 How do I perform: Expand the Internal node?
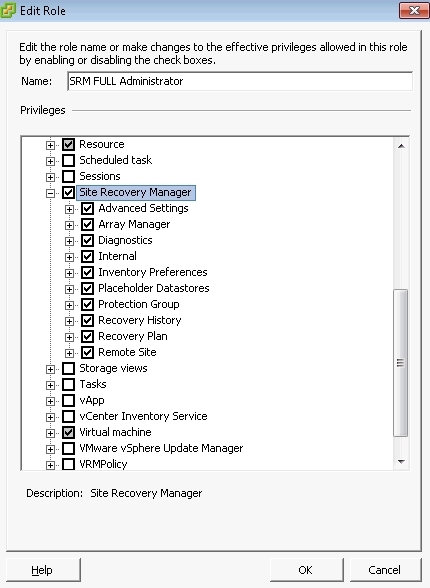(x=69, y=257)
